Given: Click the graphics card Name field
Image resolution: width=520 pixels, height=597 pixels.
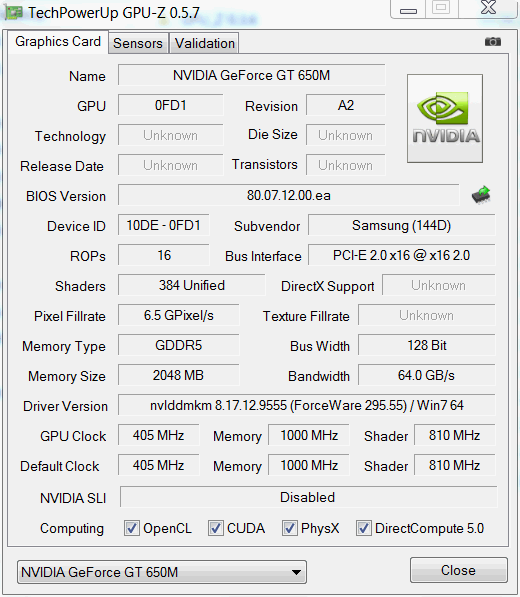Looking at the screenshot, I should click(252, 75).
